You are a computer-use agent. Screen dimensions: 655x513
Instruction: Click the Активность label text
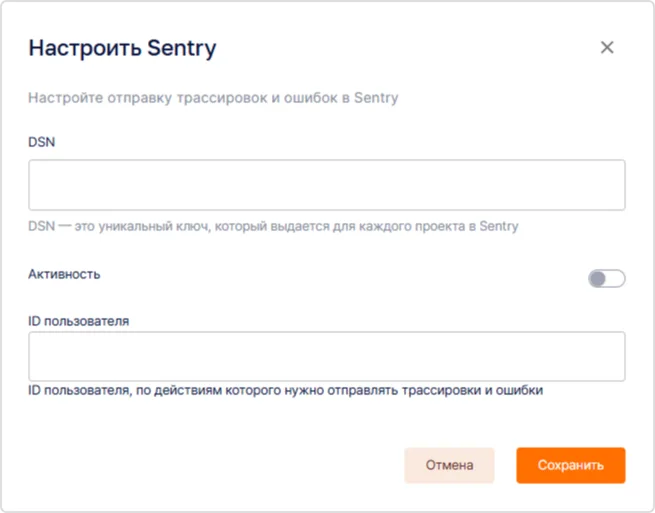coord(64,273)
